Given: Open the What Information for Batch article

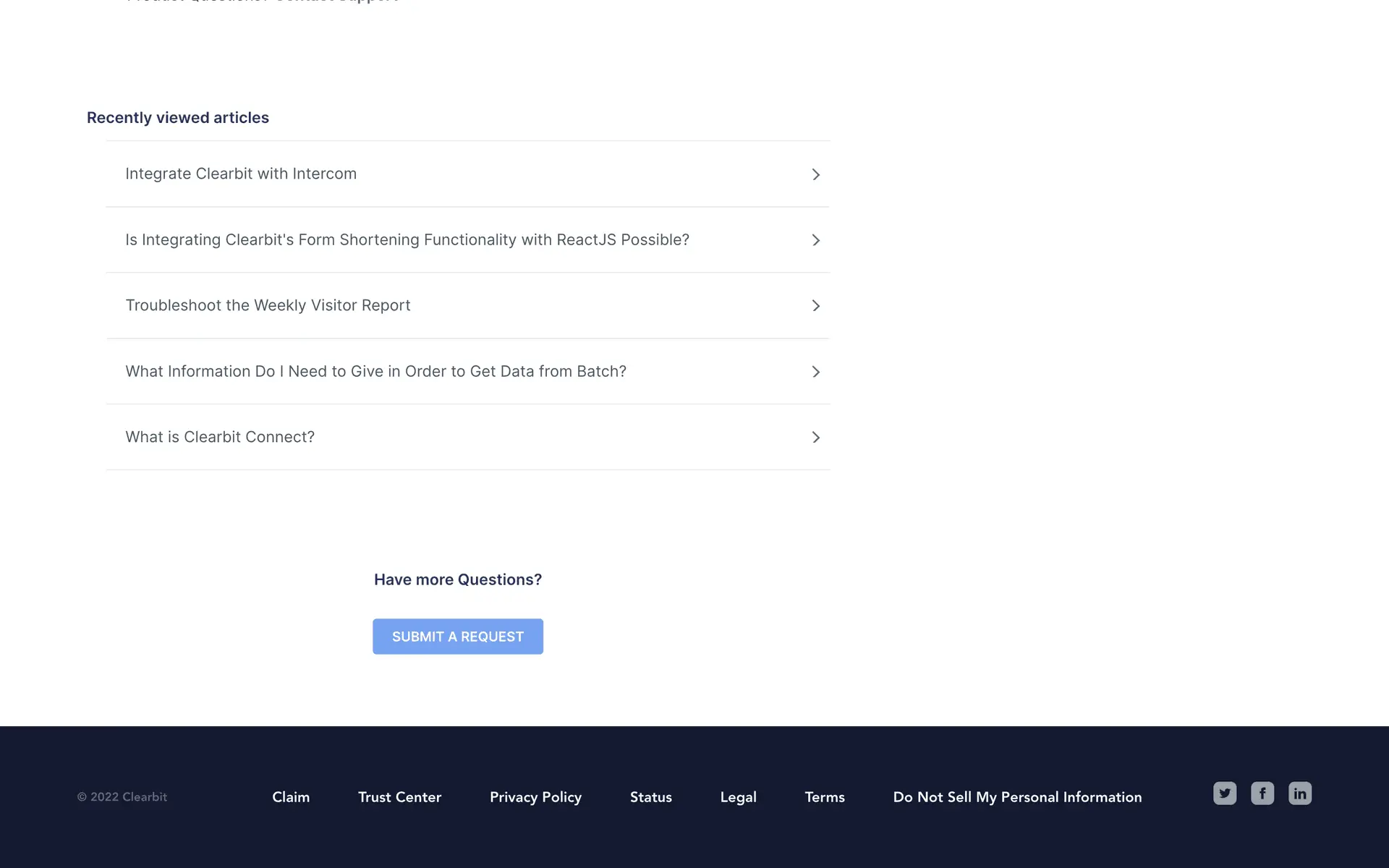Looking at the screenshot, I should [x=375, y=371].
